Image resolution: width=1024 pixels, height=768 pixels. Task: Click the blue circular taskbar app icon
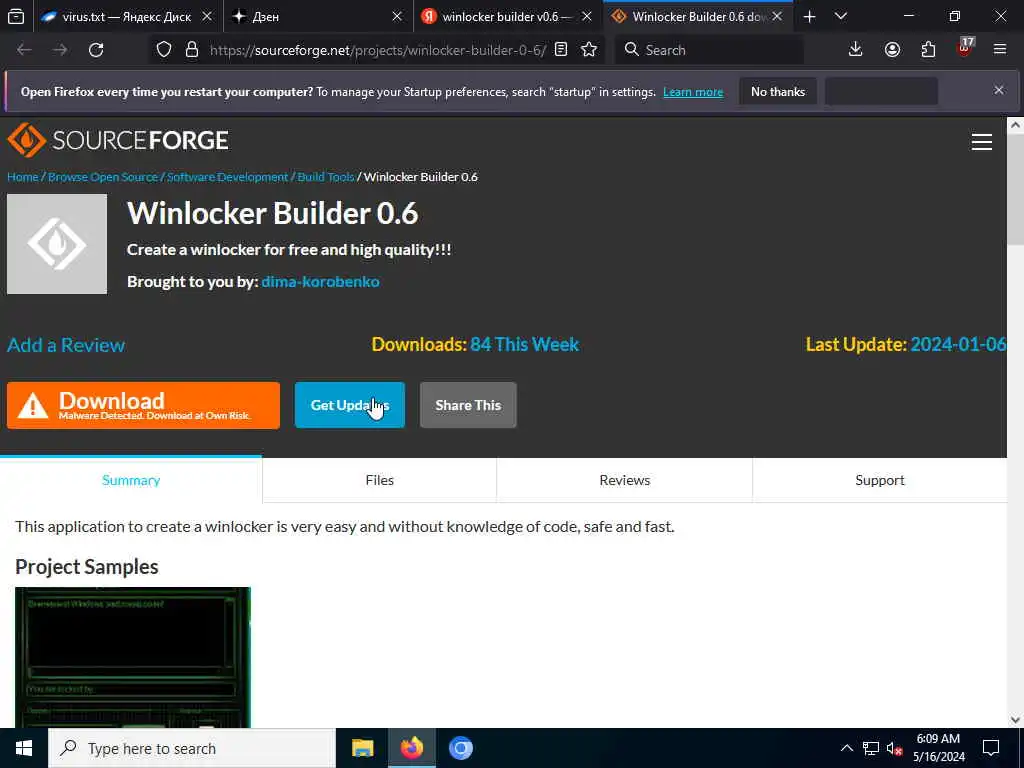tap(460, 748)
